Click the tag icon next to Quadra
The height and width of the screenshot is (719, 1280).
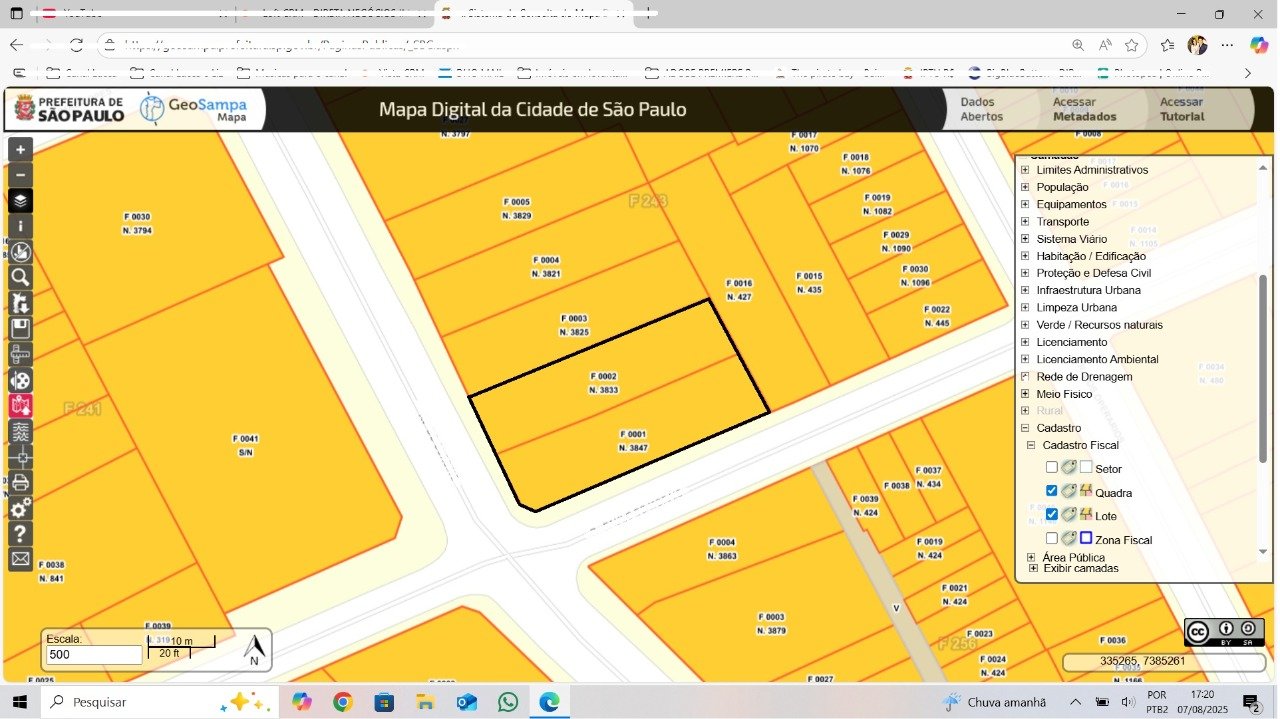(1068, 491)
